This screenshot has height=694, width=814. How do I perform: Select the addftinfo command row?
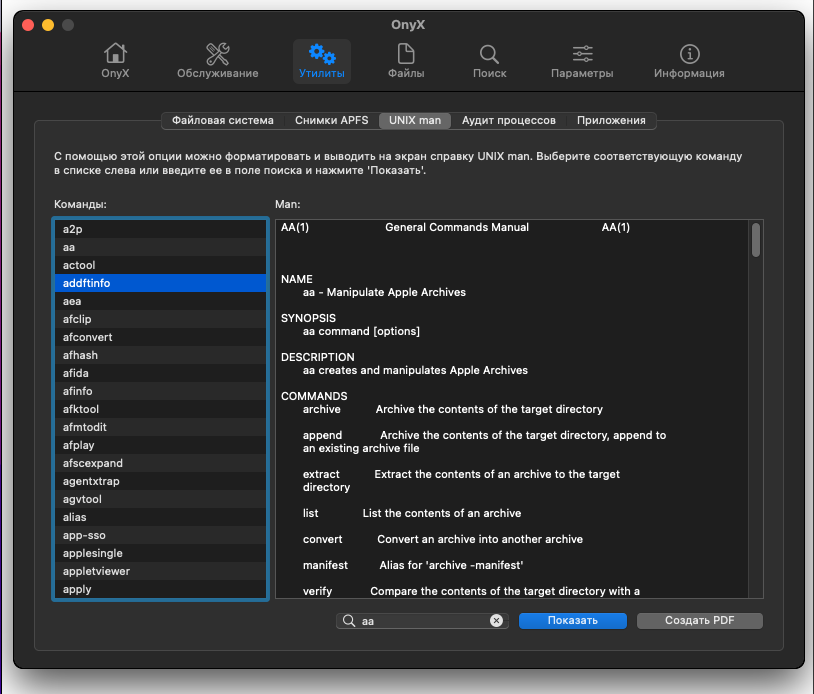[x=160, y=283]
